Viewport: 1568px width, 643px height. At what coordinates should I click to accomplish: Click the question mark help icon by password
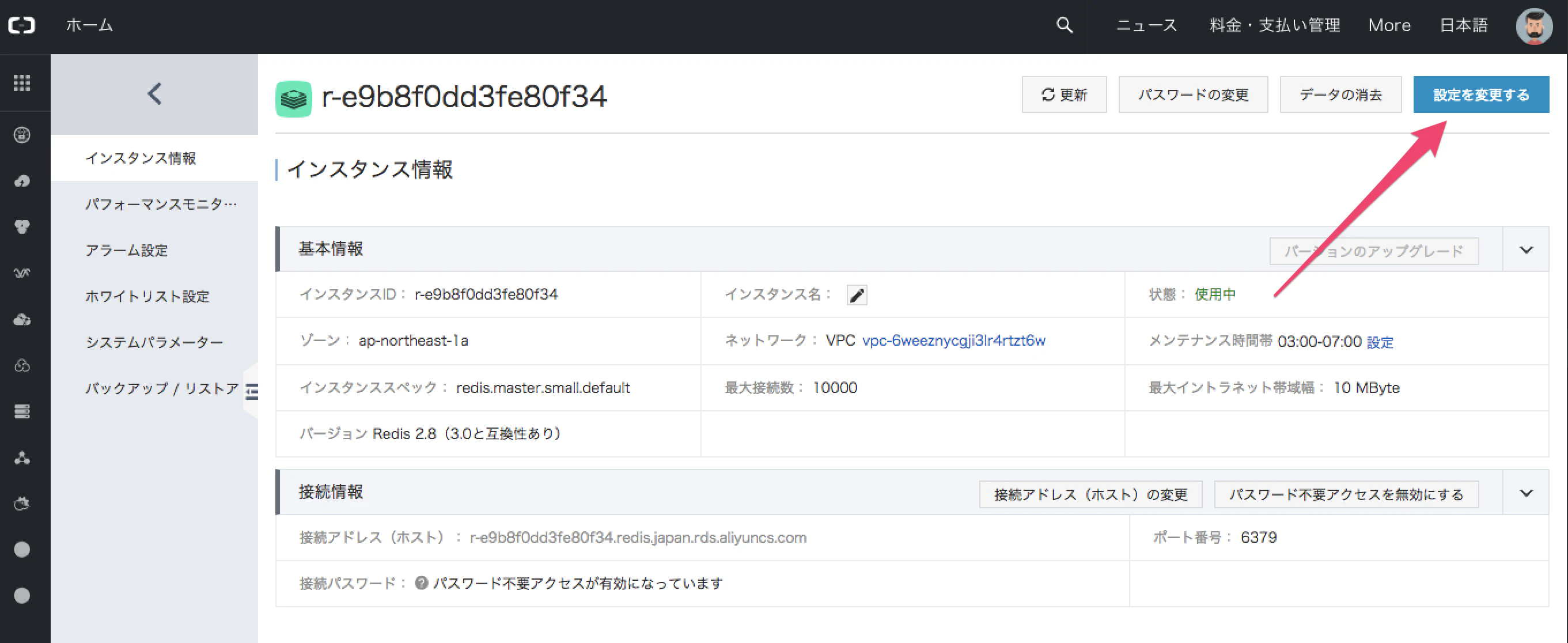pos(421,583)
